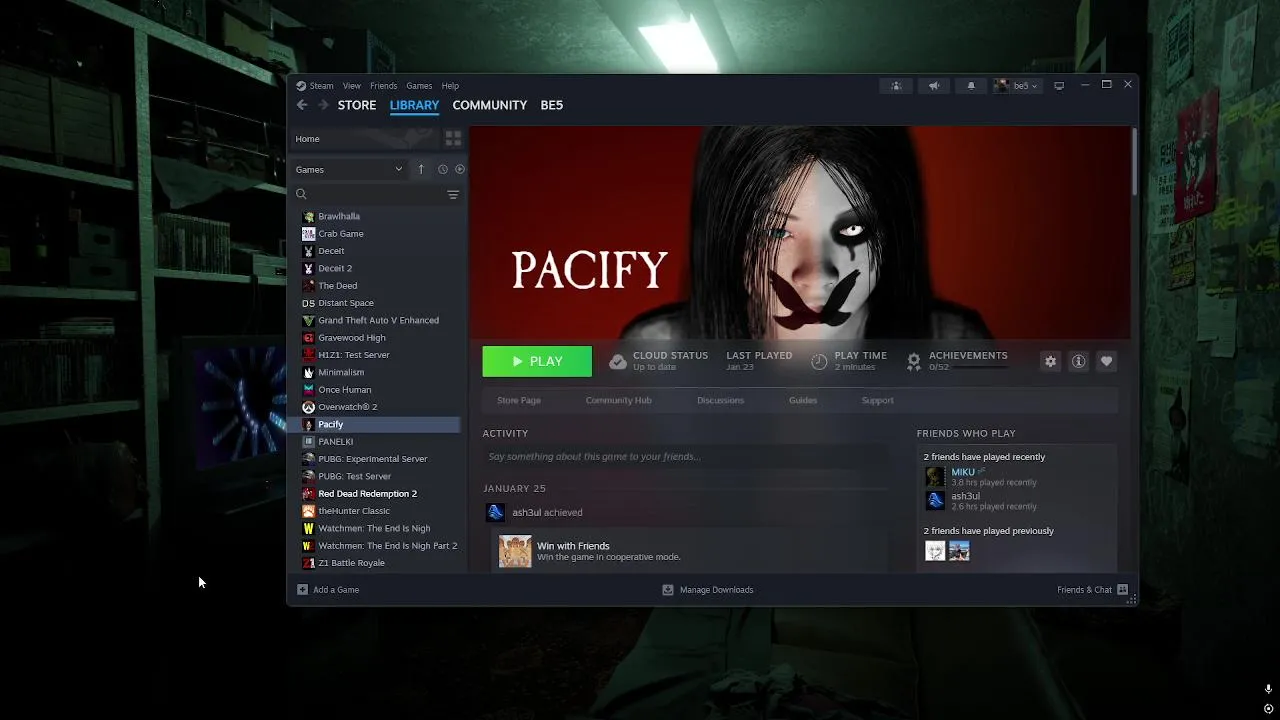Open the Games menu
The width and height of the screenshot is (1280, 720).
tap(419, 86)
